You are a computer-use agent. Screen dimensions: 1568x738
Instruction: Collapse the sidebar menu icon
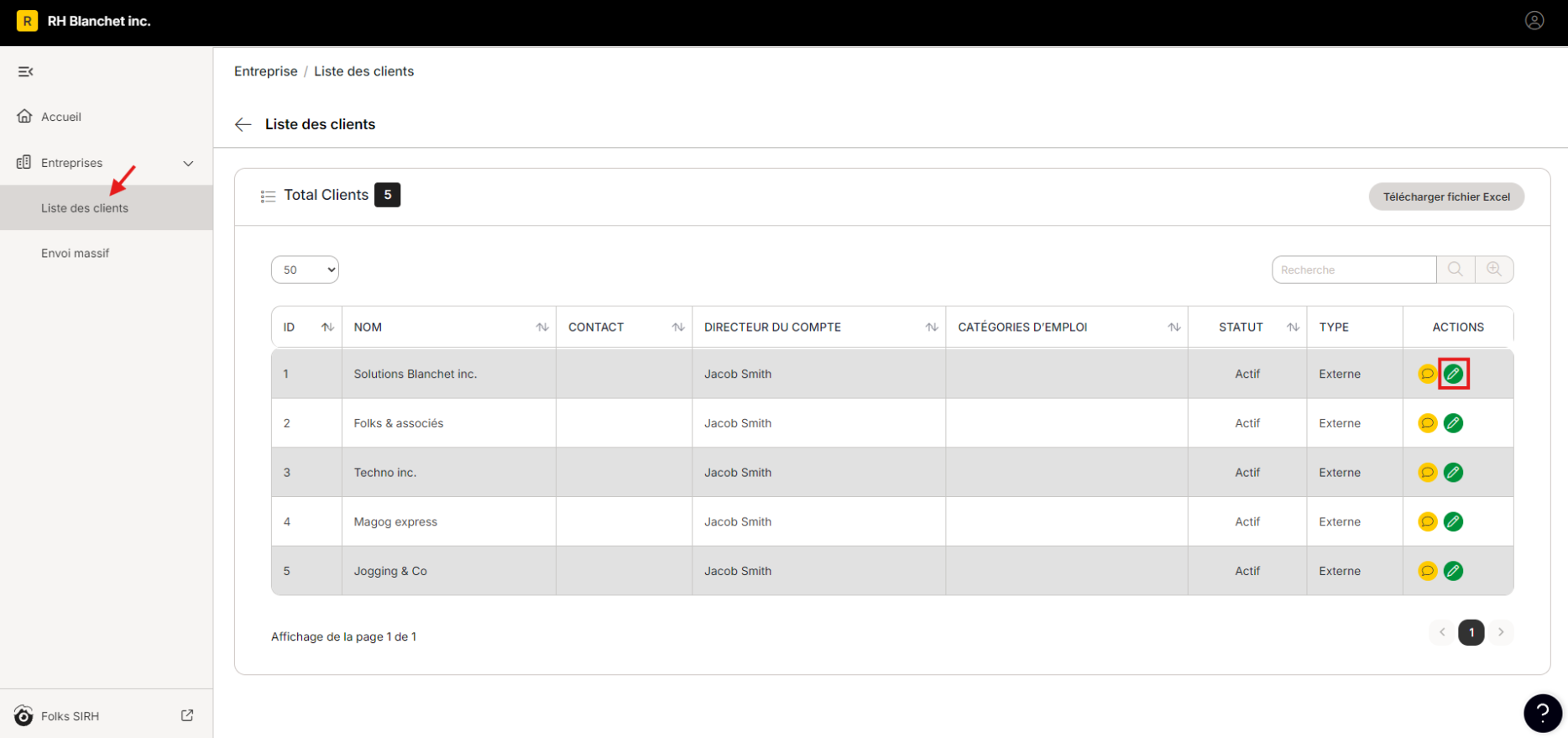pyautogui.click(x=25, y=71)
